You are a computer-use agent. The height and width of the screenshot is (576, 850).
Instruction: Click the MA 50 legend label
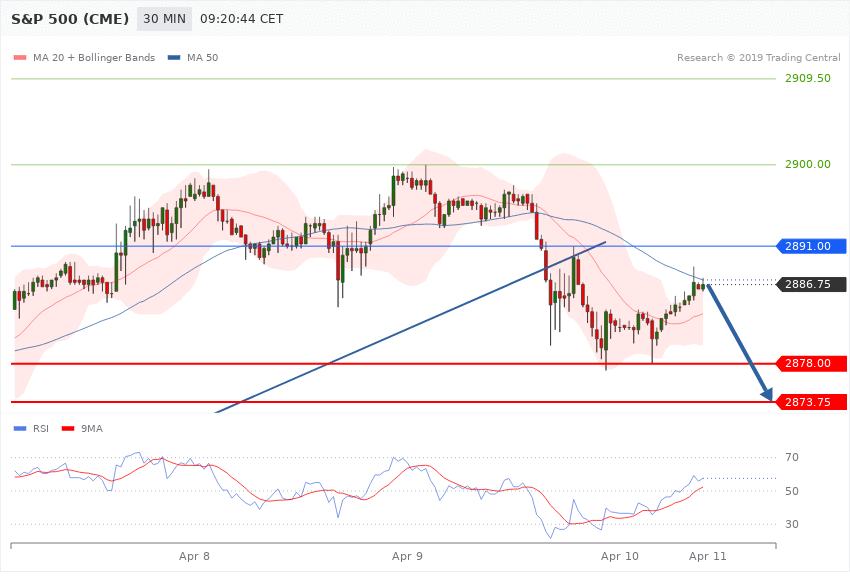[x=202, y=57]
